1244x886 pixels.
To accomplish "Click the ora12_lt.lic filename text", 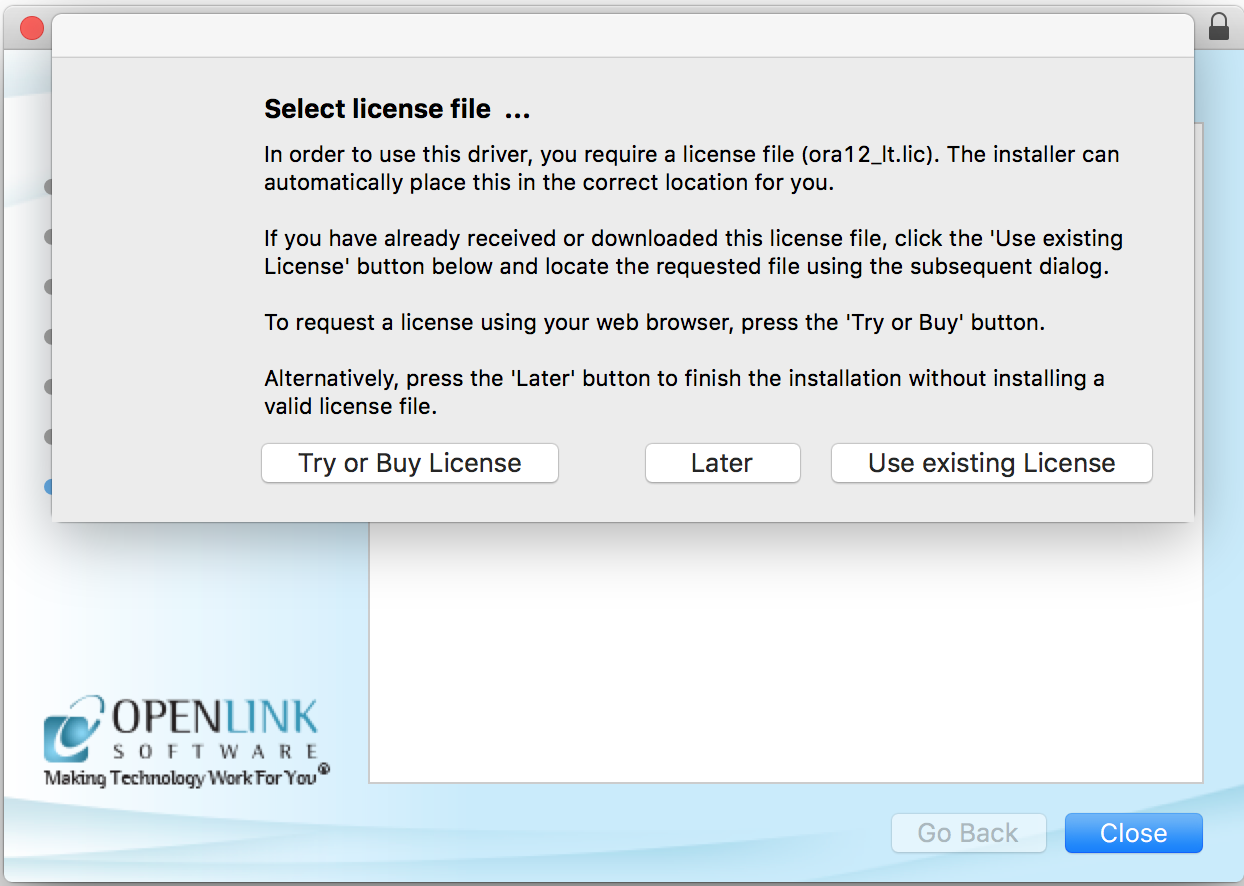I will tap(870, 155).
